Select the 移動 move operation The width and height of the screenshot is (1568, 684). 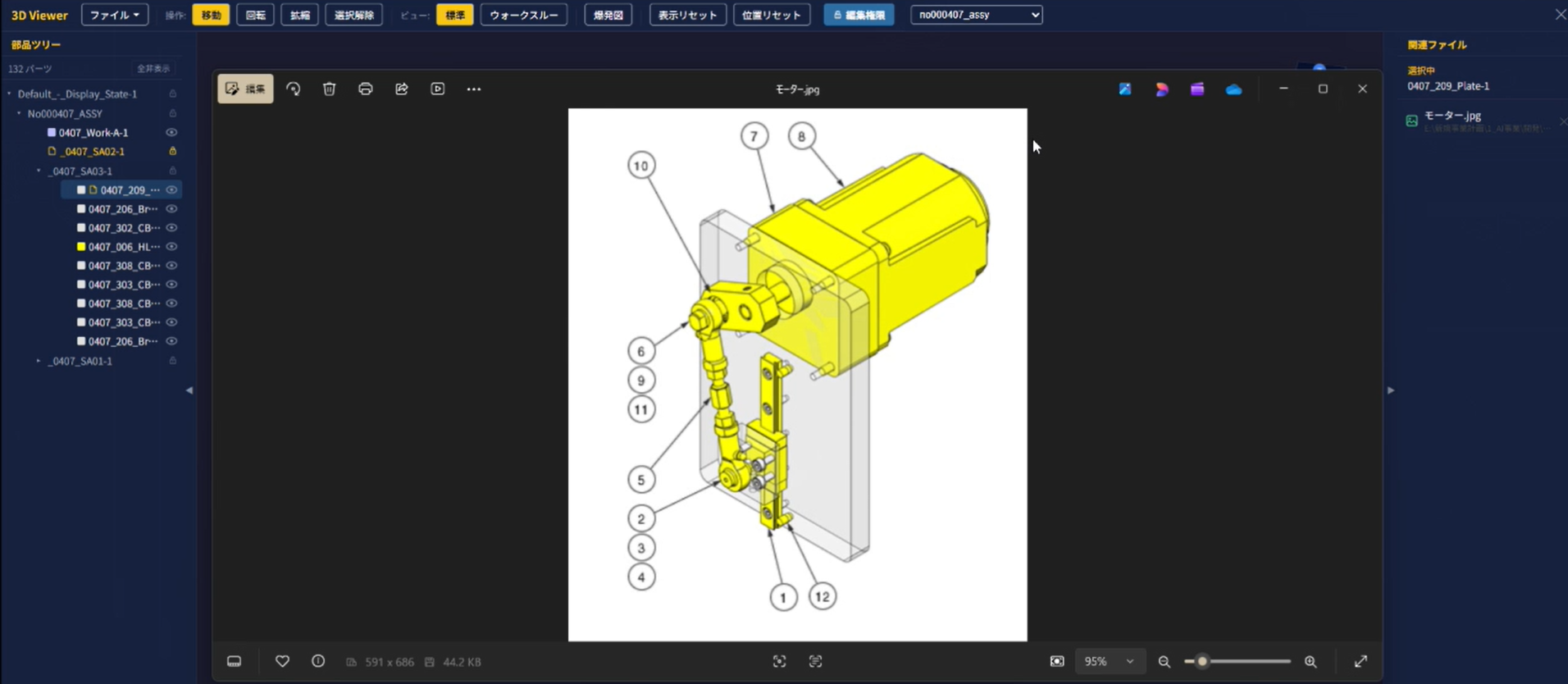211,15
